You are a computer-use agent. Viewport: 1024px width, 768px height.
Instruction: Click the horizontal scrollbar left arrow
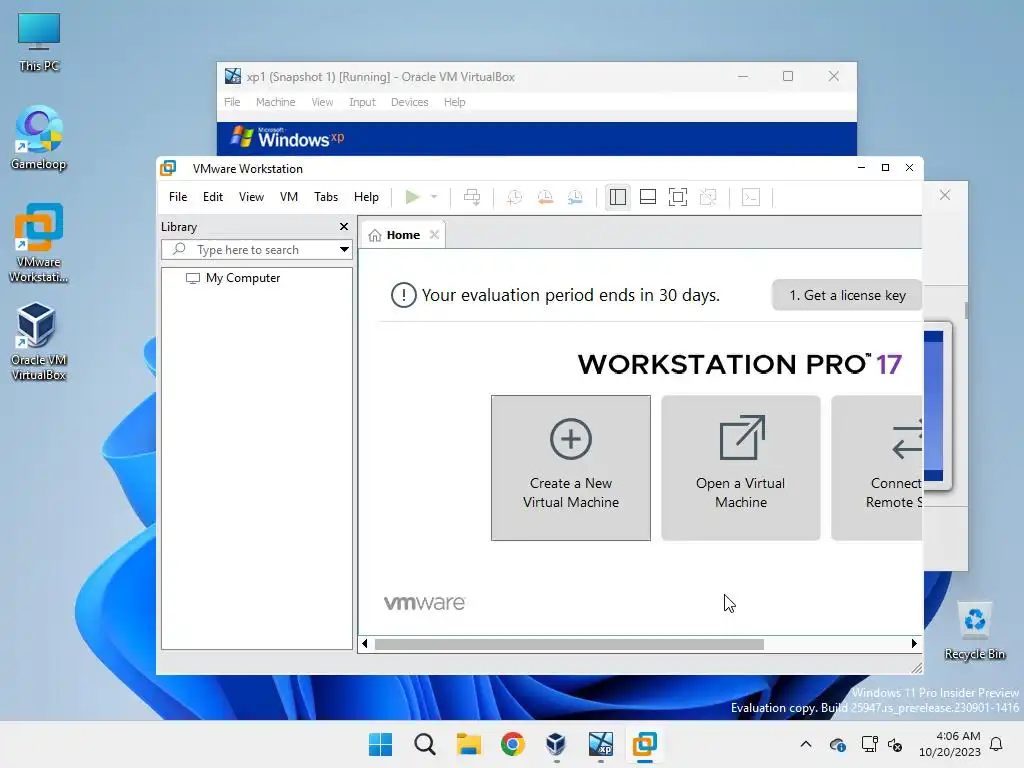click(365, 644)
